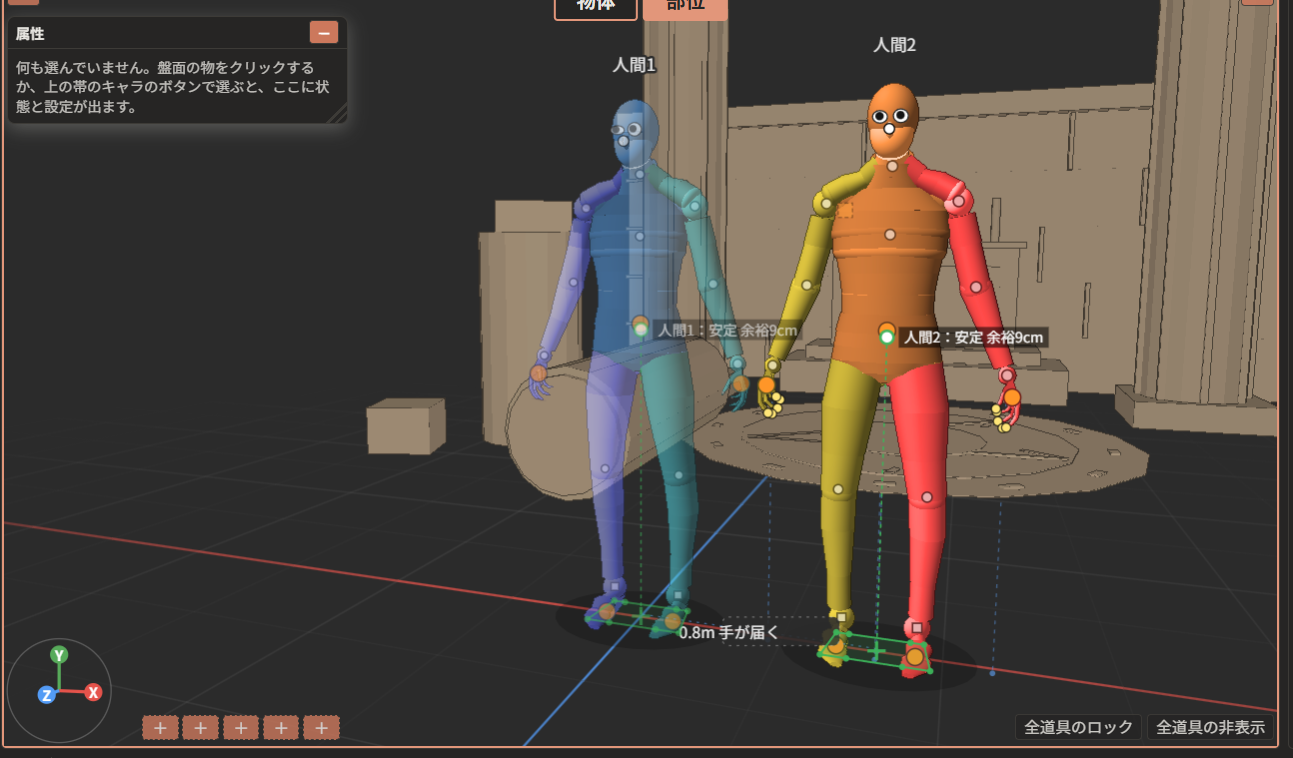1293x758 pixels.
Task: Click the 0.8m 手が届く distance label
Action: pos(728,632)
